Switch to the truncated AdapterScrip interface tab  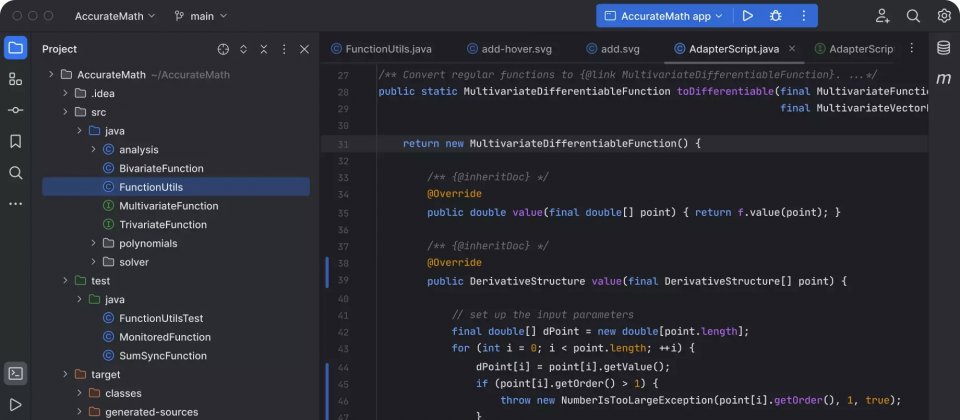854,49
